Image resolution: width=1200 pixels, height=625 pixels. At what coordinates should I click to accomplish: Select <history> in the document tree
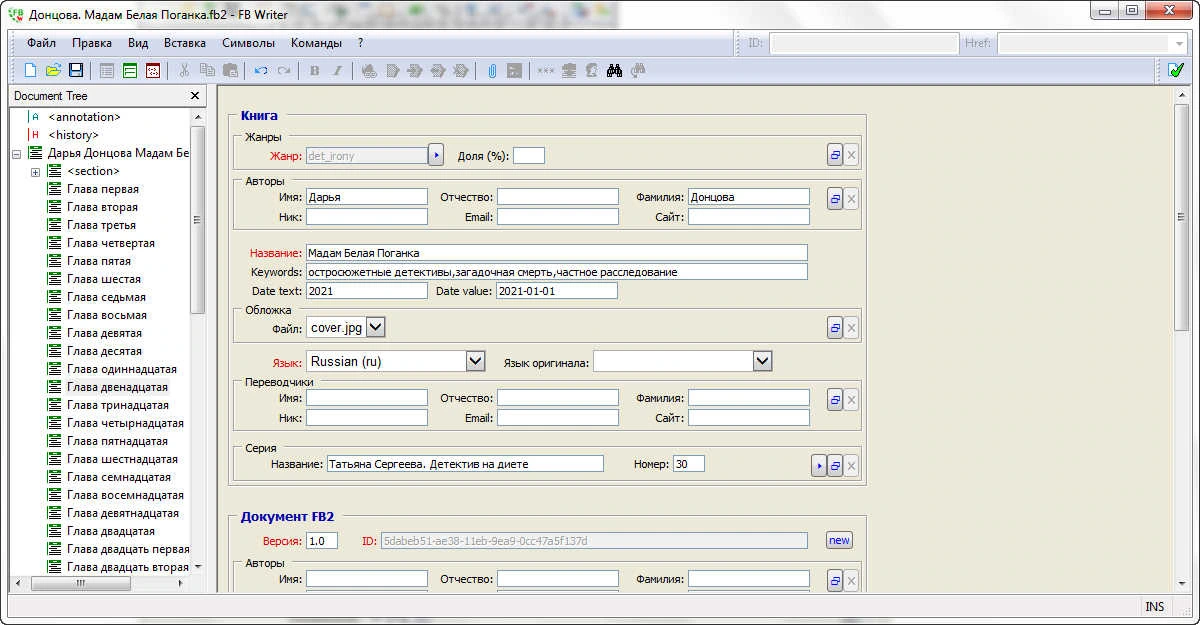(x=73, y=135)
